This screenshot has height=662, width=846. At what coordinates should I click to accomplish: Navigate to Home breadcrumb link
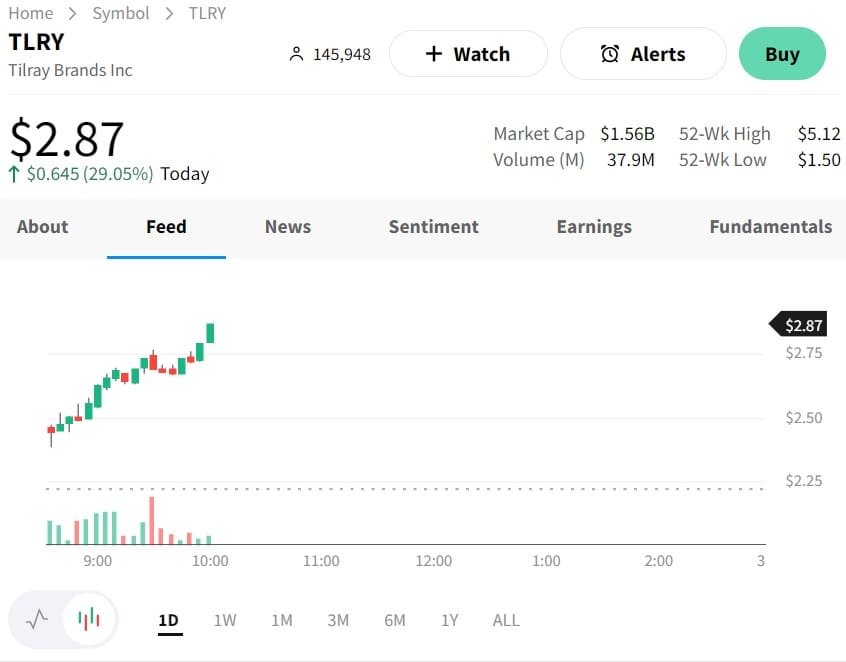30,13
